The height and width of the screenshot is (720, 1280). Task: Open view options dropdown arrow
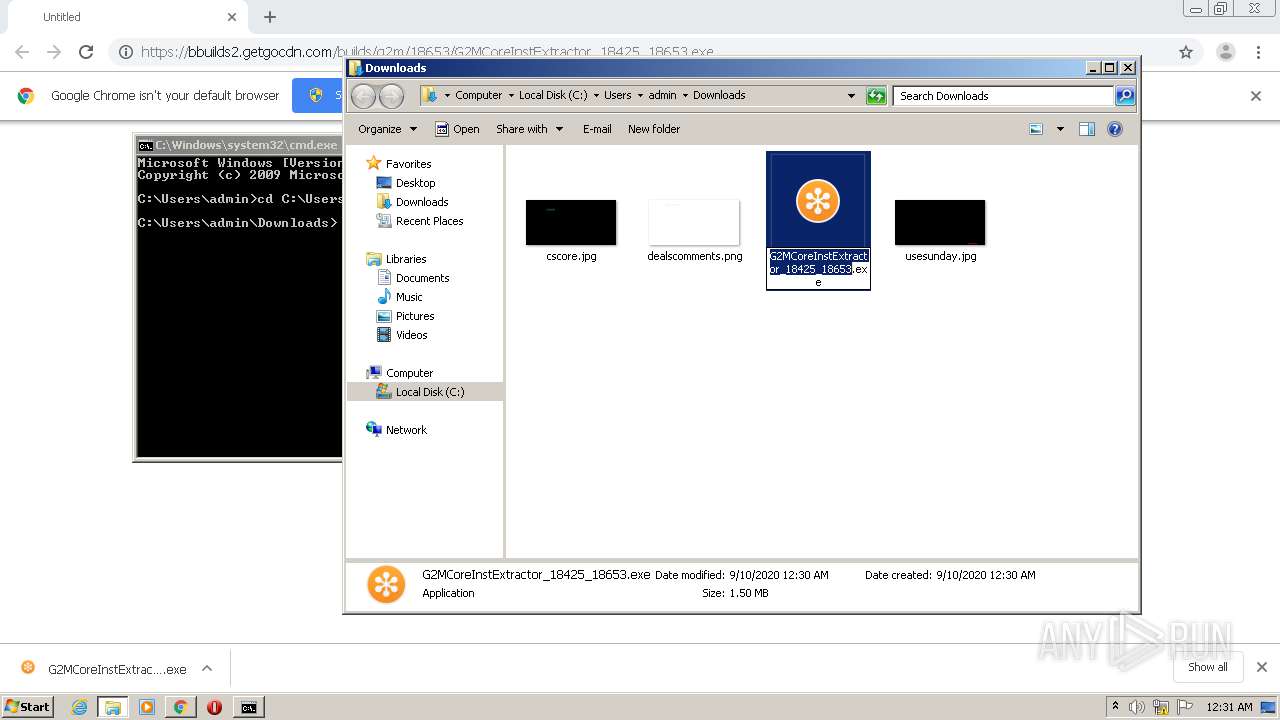click(1060, 129)
